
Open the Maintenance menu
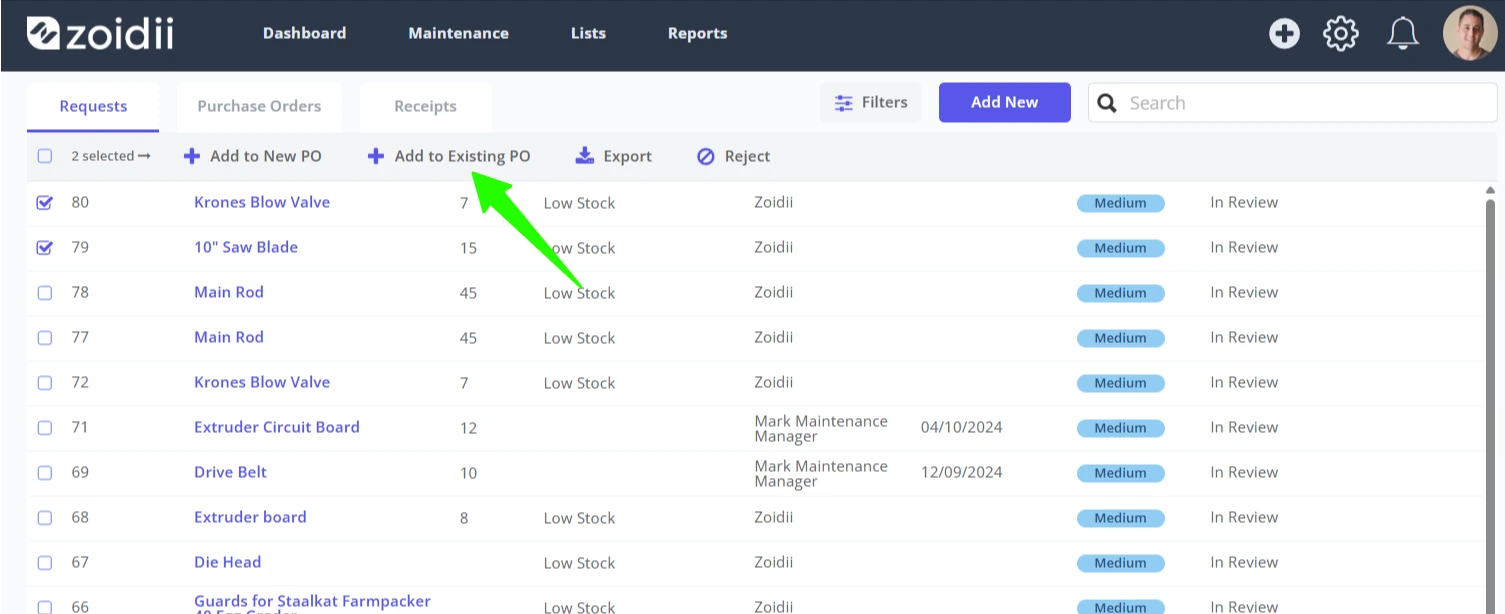[458, 33]
